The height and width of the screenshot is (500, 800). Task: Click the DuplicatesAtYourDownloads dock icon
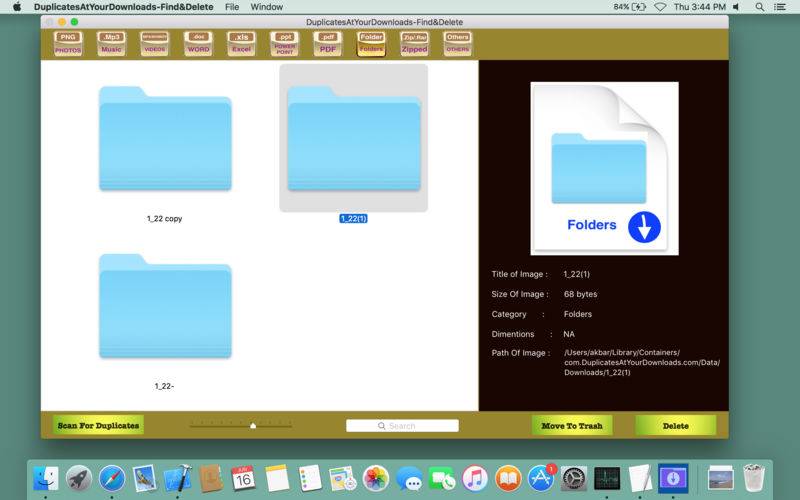[x=673, y=479]
